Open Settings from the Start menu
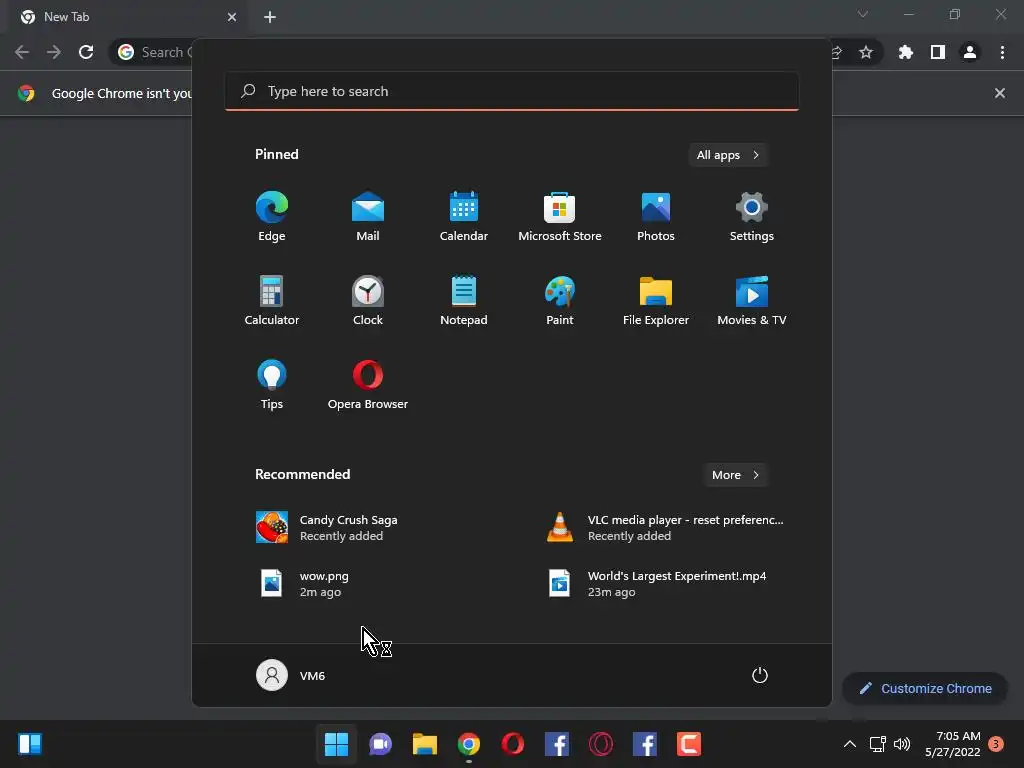 (x=752, y=216)
